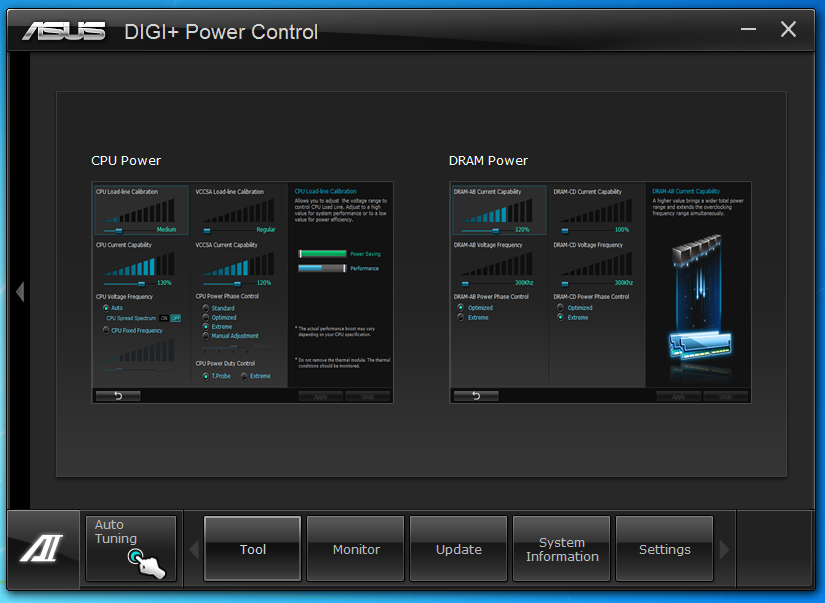The width and height of the screenshot is (825, 603).
Task: Click the ASUS logo in title bar
Action: pos(64,32)
